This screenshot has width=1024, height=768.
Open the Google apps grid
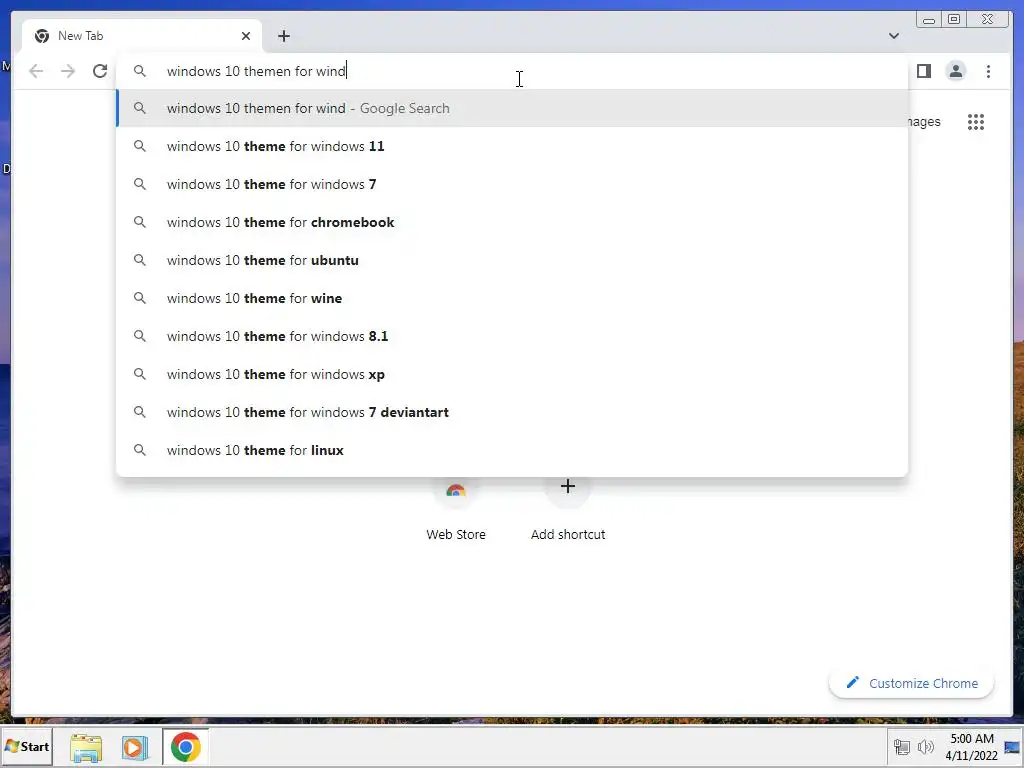tap(976, 122)
